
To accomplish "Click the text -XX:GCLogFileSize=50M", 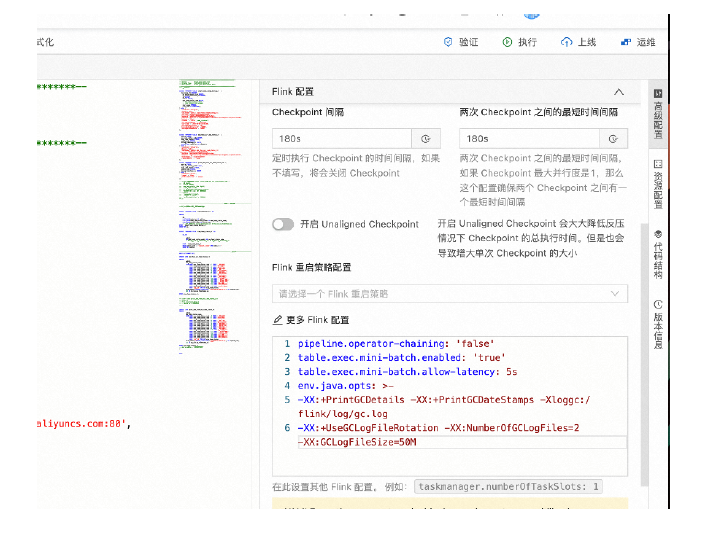I will coord(357,442).
